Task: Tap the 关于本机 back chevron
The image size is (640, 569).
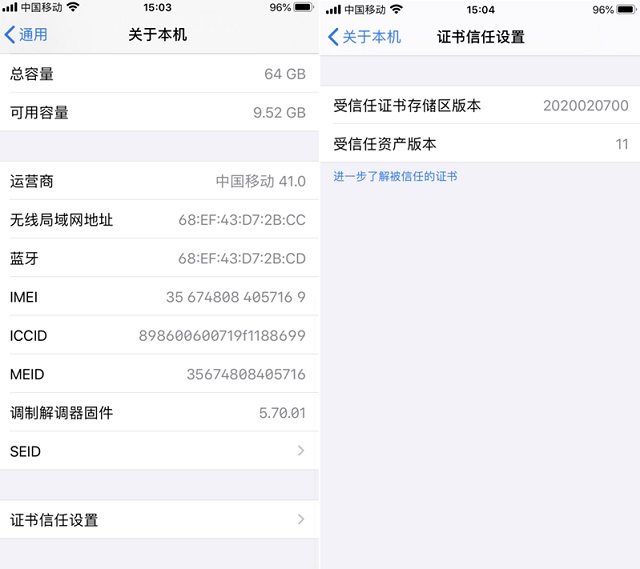Action: coord(333,37)
